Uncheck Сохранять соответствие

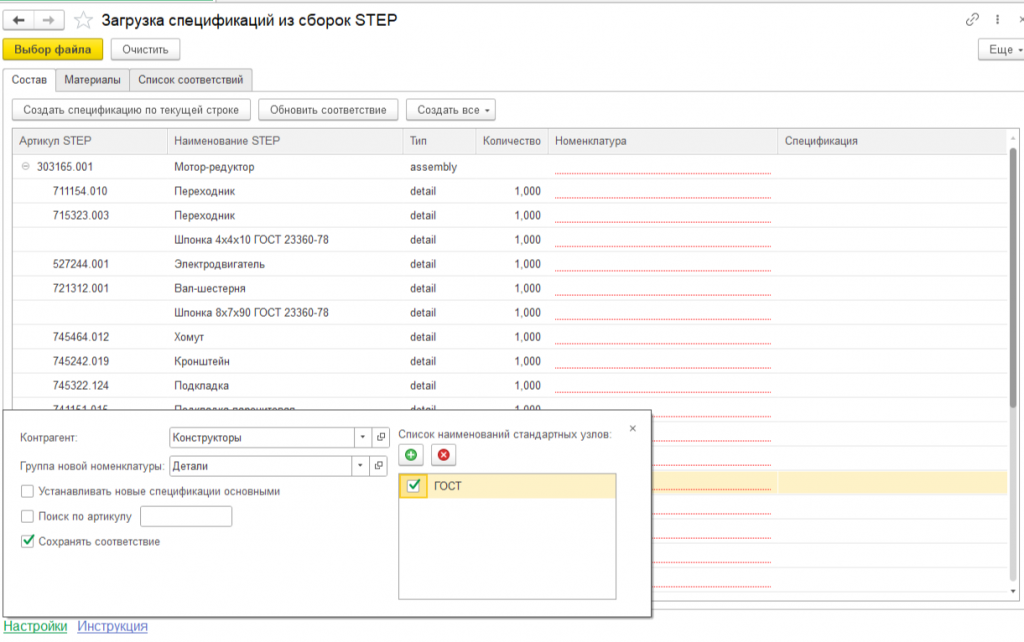(x=27, y=541)
